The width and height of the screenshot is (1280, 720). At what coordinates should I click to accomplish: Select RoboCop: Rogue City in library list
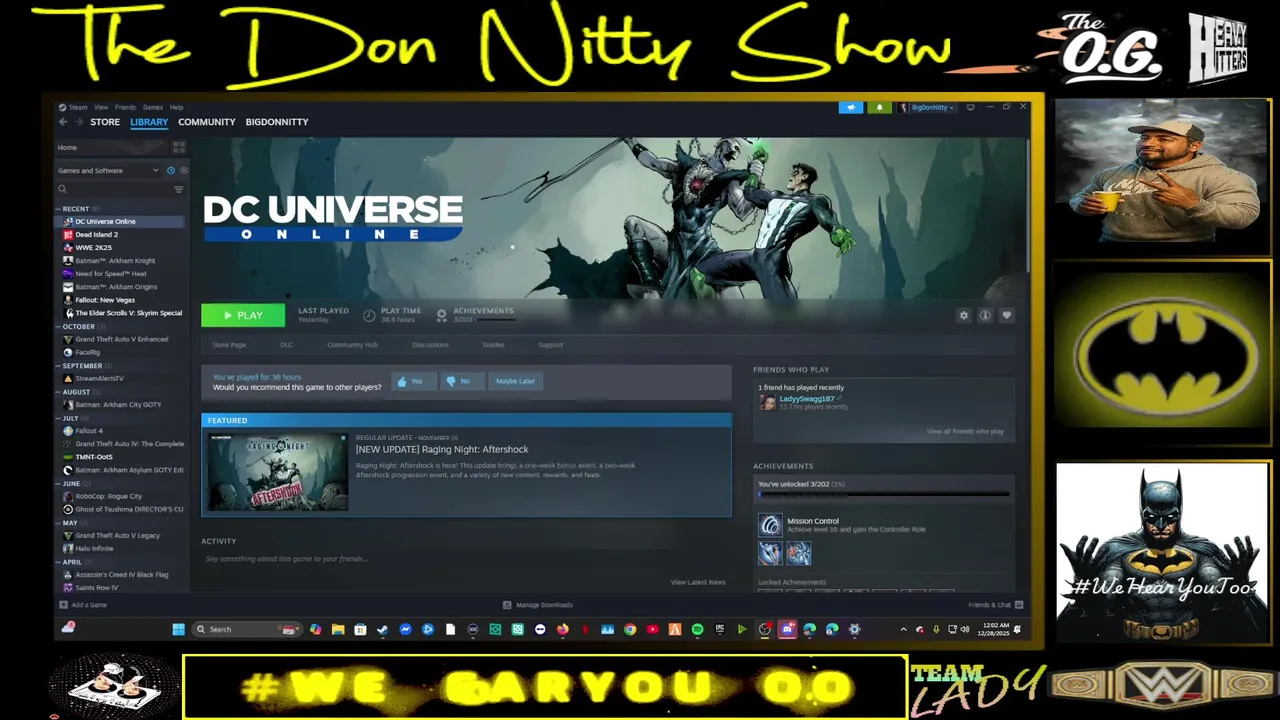[108, 496]
